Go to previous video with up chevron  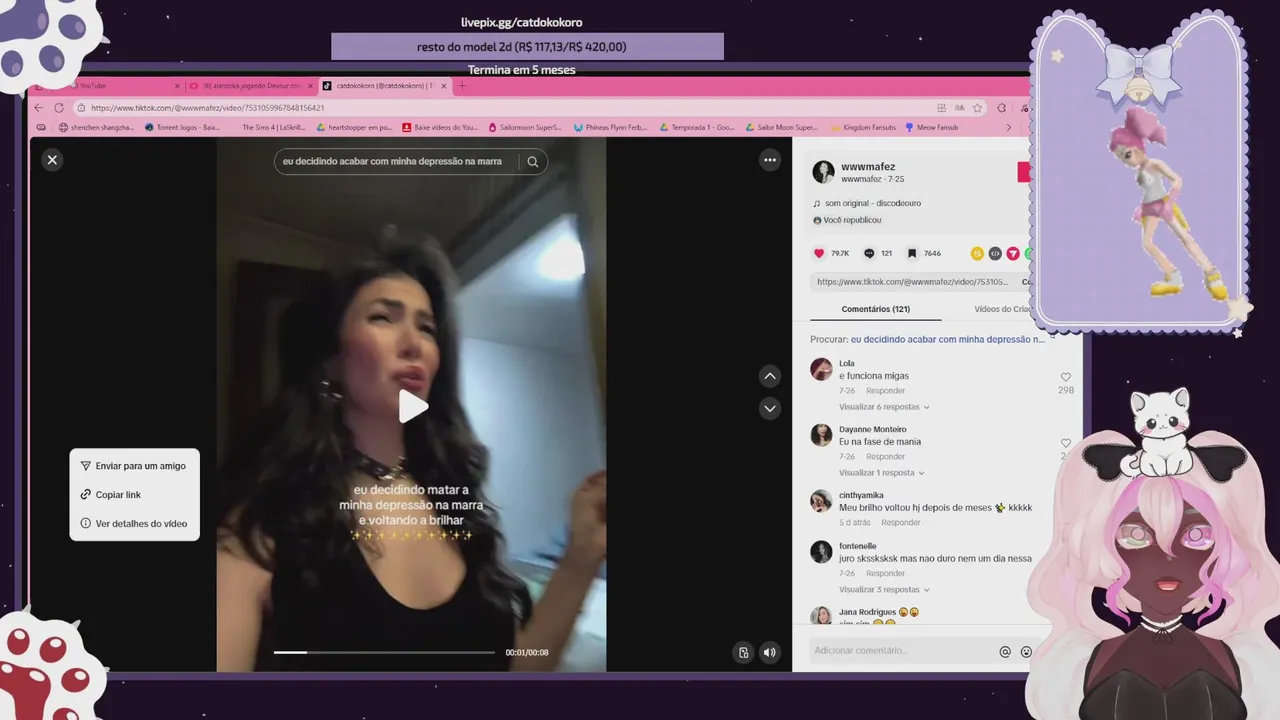pyautogui.click(x=770, y=376)
